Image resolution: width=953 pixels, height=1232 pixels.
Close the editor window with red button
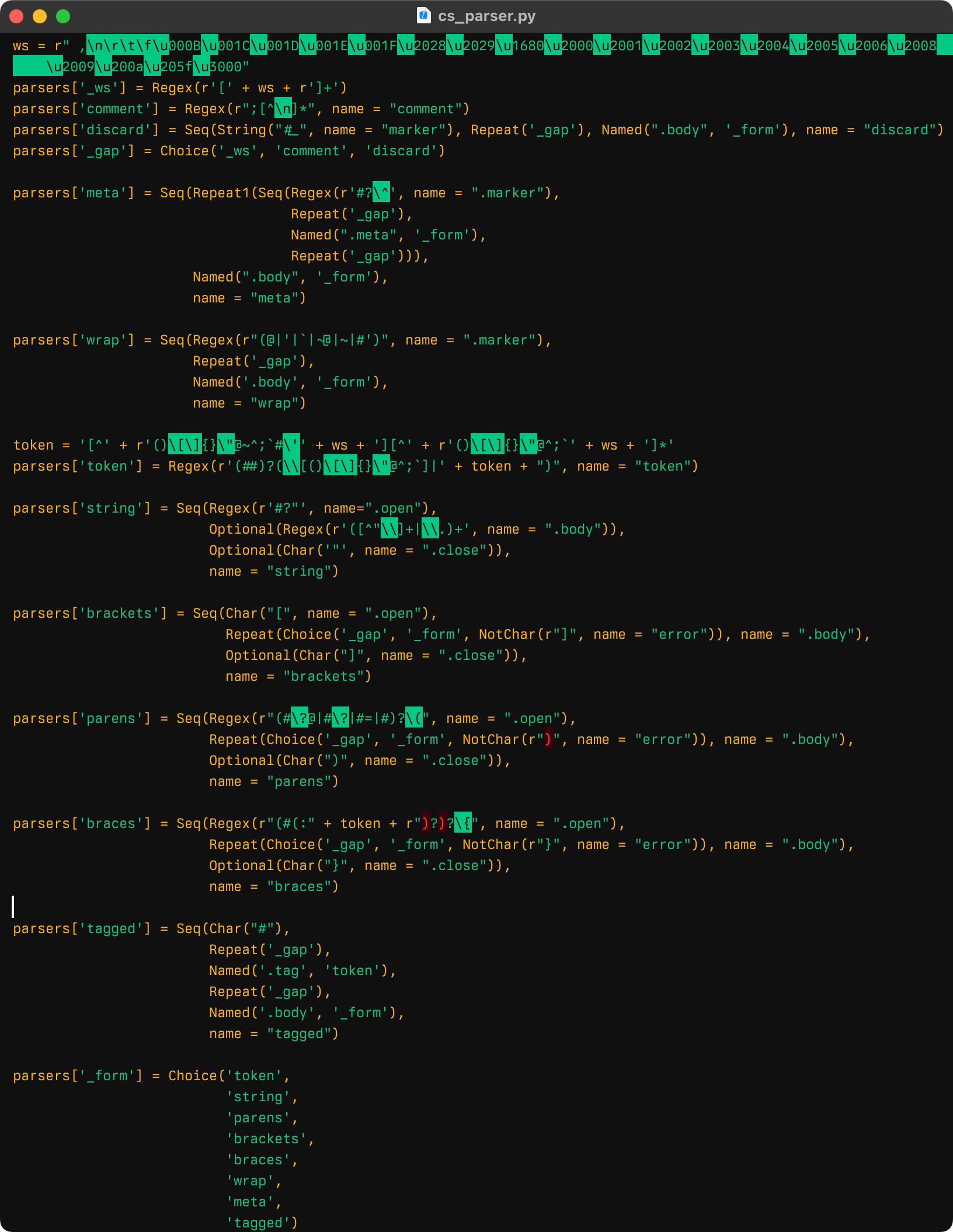(x=16, y=16)
